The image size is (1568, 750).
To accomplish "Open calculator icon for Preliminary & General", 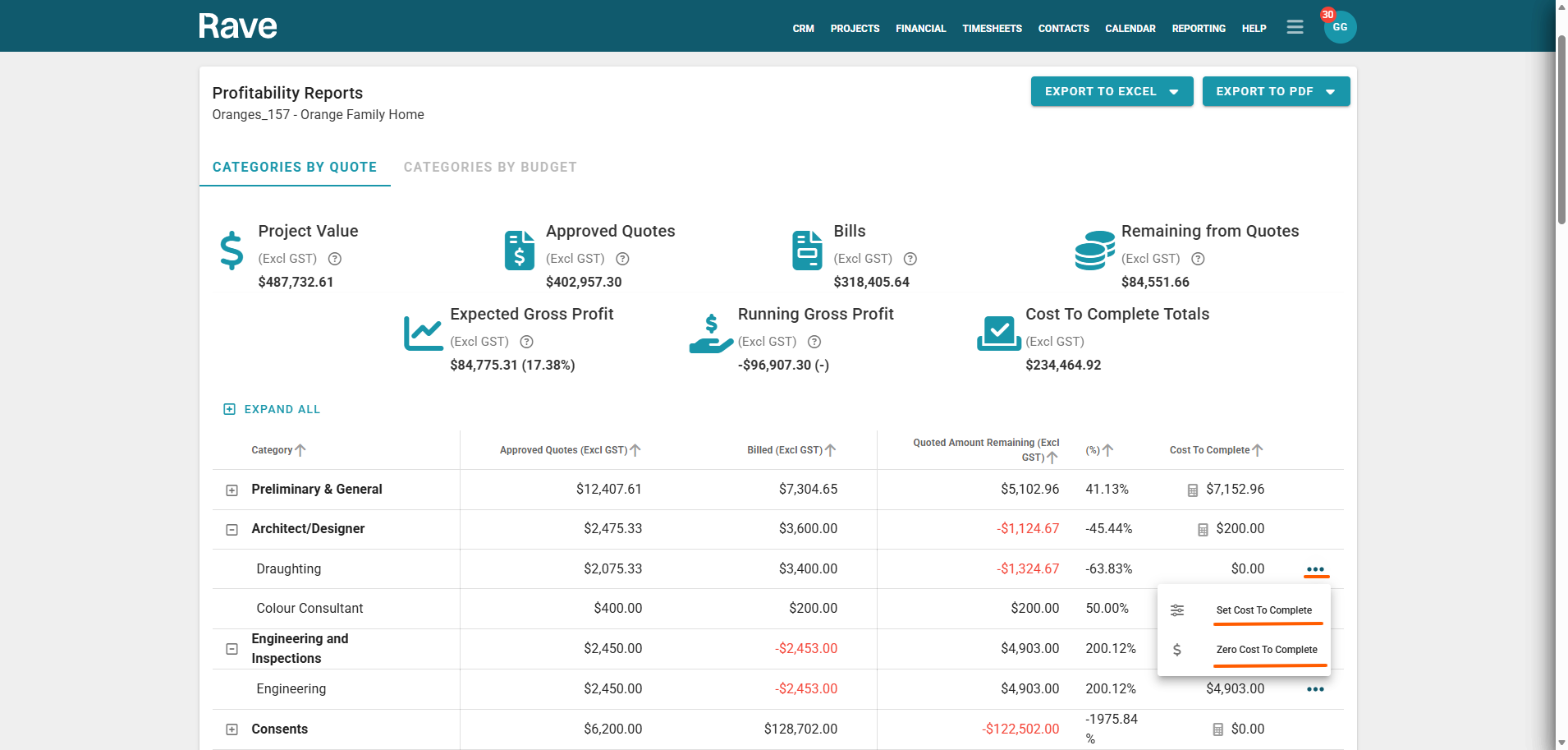I will tap(1193, 490).
